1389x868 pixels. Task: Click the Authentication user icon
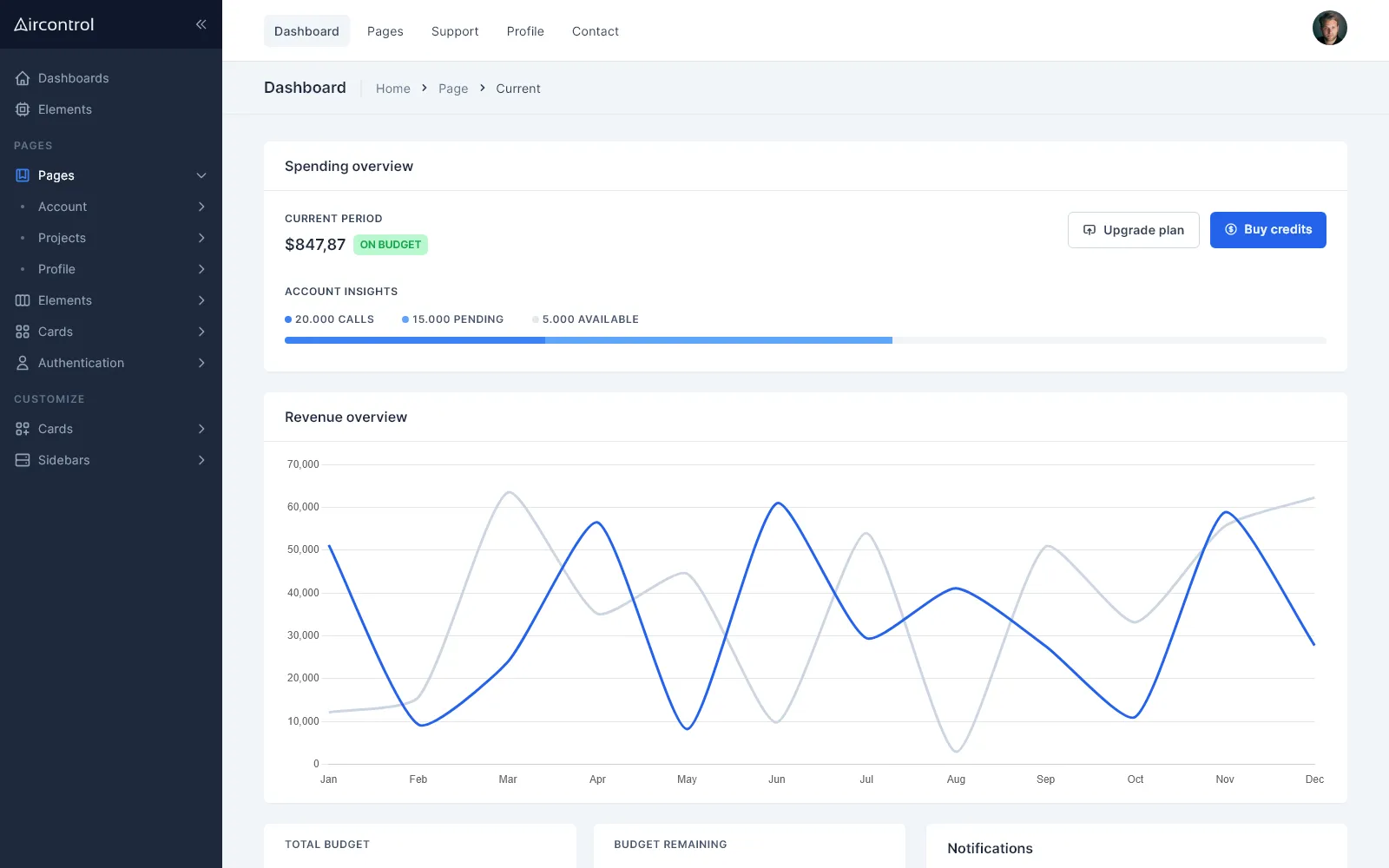(x=23, y=363)
